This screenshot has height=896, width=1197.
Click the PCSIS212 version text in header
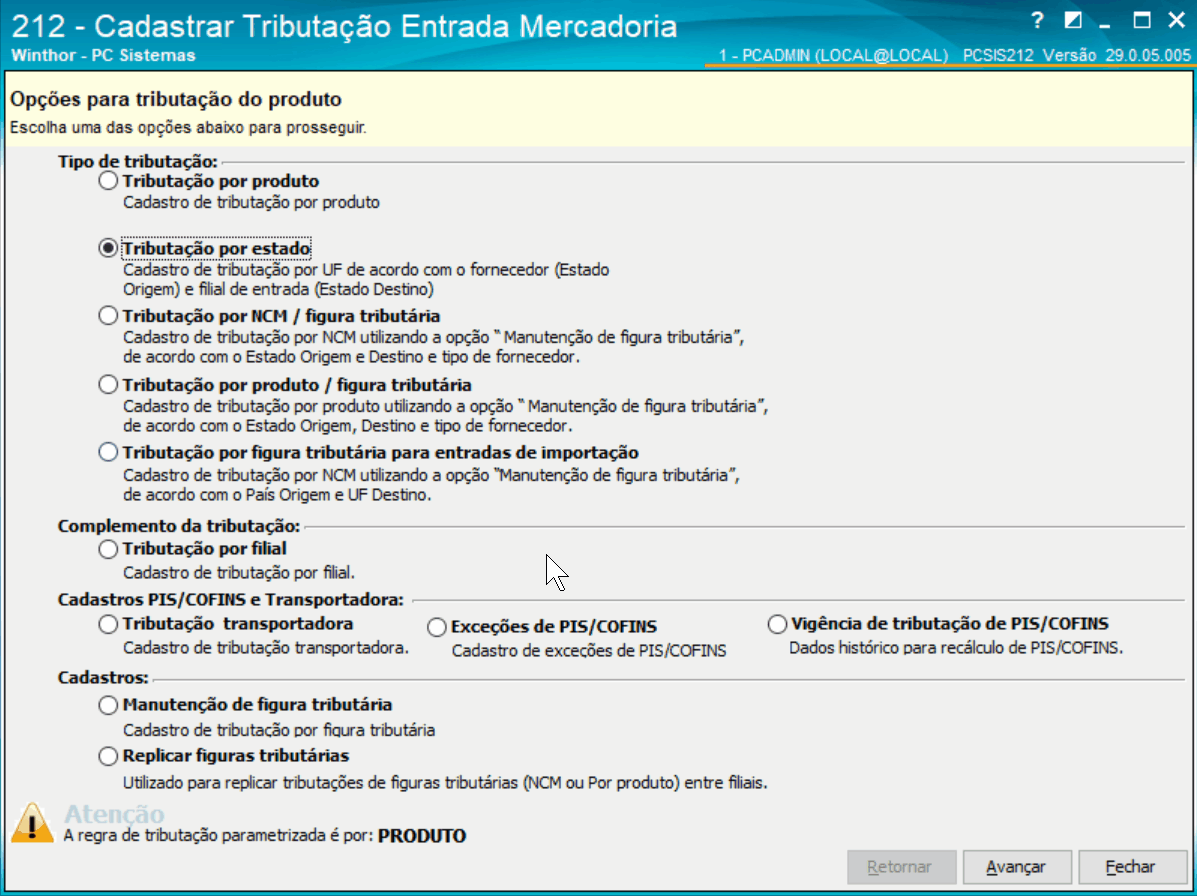point(1076,56)
